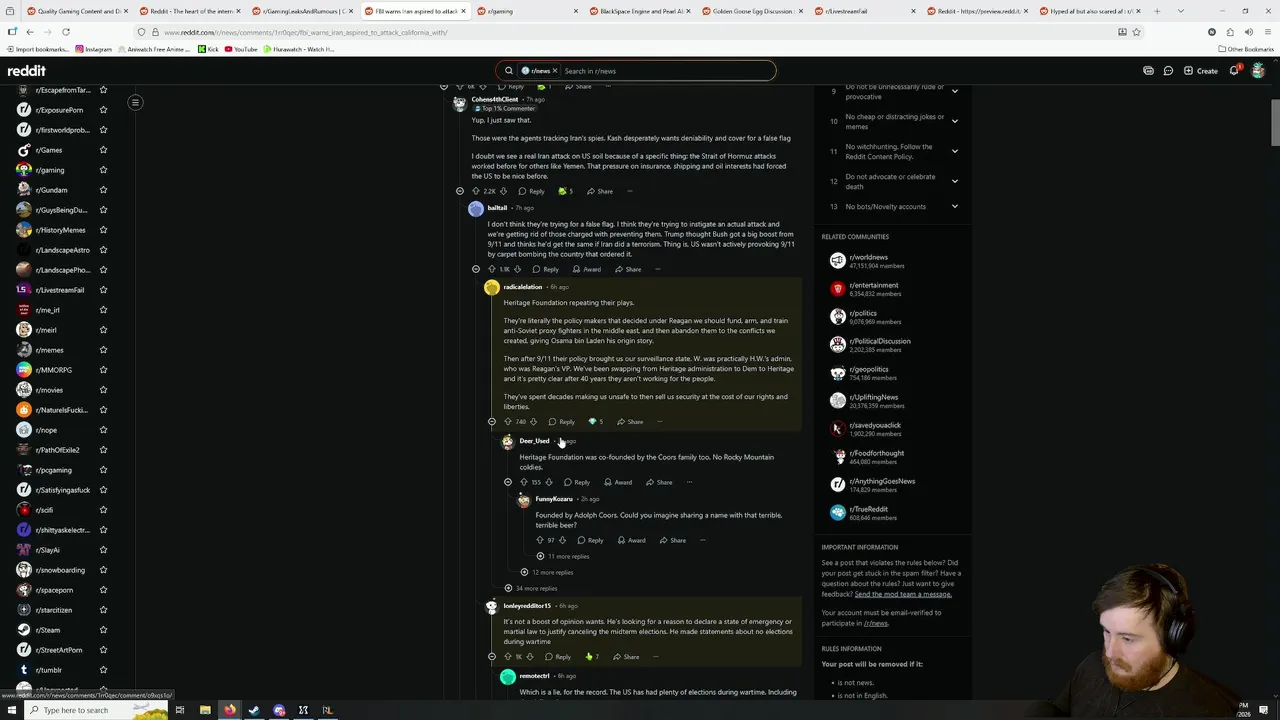Screen dimensions: 1280x720
Task: Open more options for Deer_Used's comment
Action: pyautogui.click(x=689, y=482)
